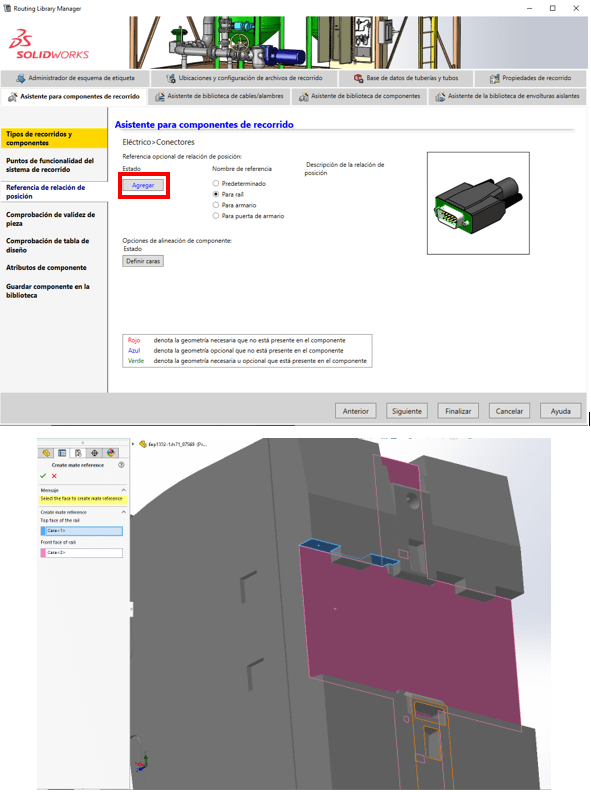Accept mate reference with green checkmark
The width and height of the screenshot is (591, 792).
pos(43,476)
